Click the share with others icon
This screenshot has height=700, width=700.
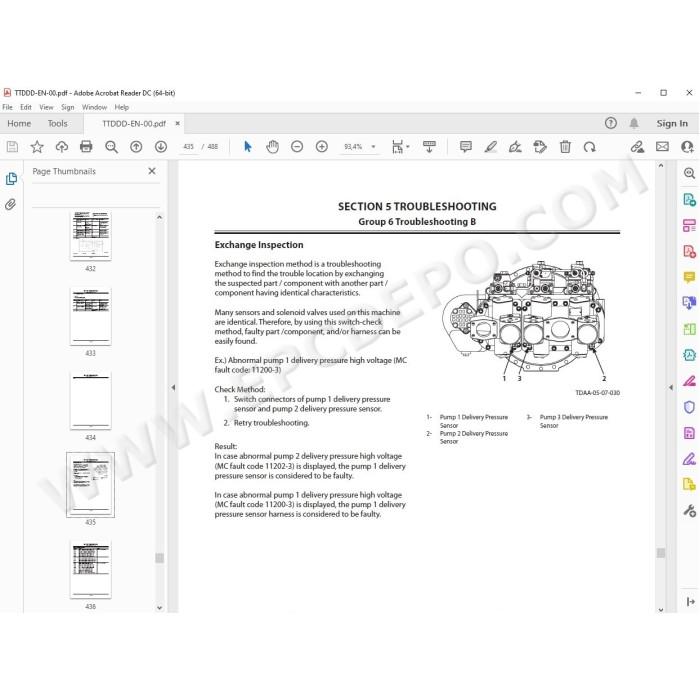click(x=687, y=146)
